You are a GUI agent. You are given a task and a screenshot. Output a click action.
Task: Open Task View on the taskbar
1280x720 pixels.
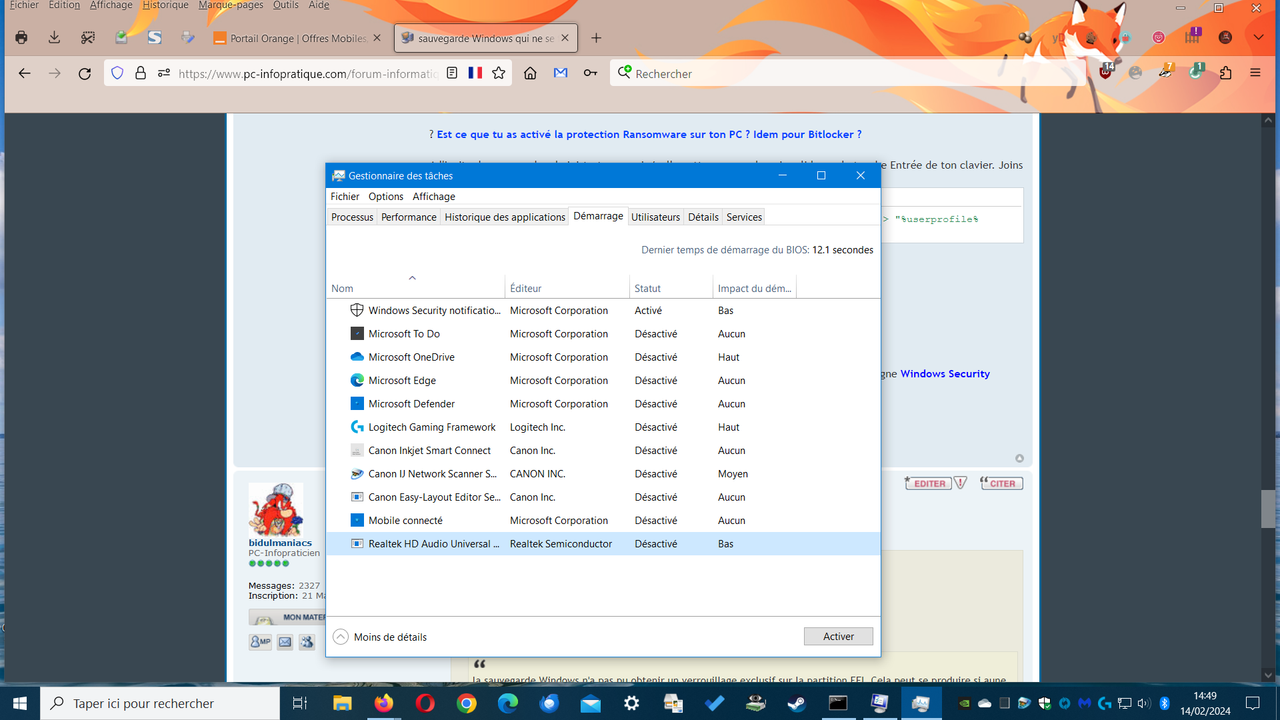[x=299, y=703]
